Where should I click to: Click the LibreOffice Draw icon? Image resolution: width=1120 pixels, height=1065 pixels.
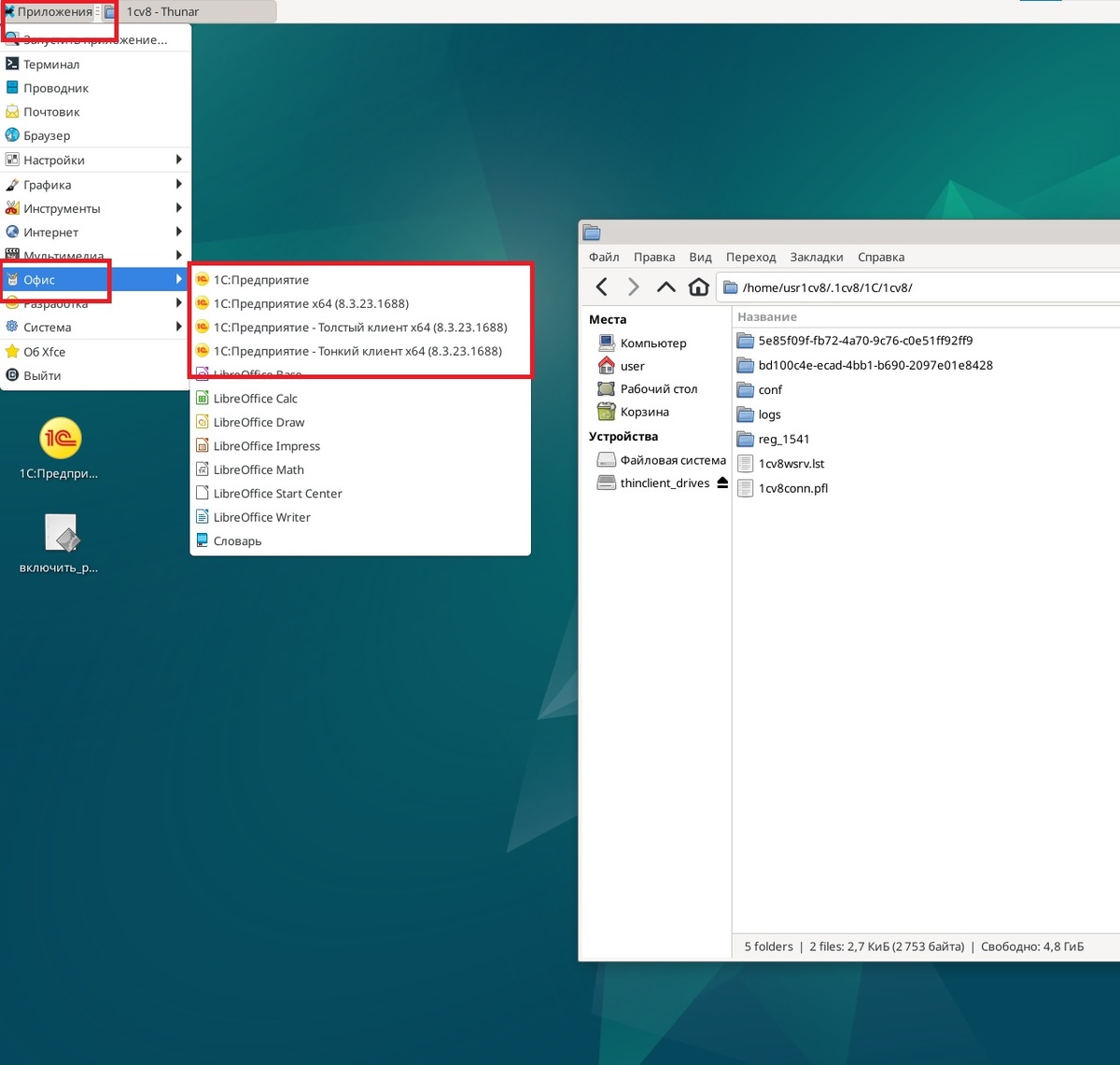coord(203,422)
